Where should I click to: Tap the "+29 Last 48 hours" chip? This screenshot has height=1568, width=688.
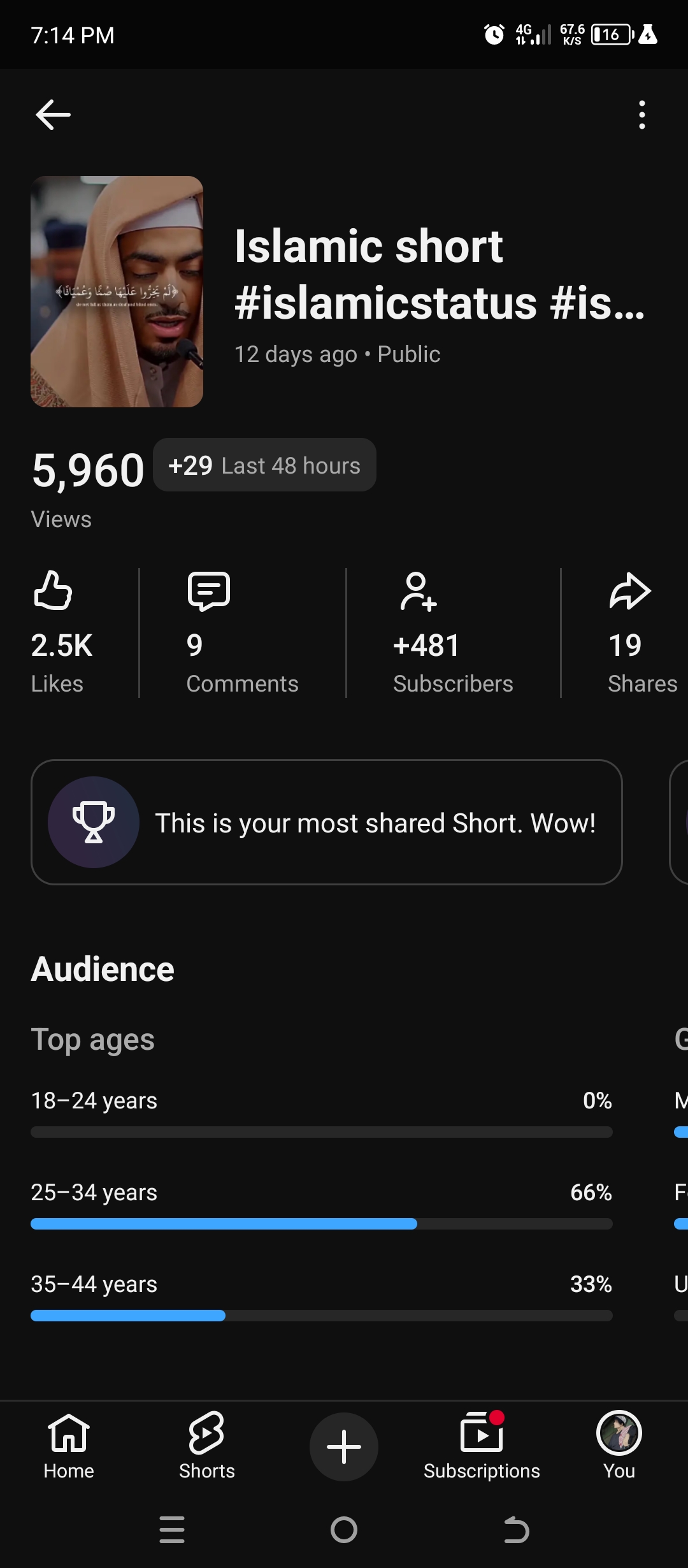click(264, 465)
